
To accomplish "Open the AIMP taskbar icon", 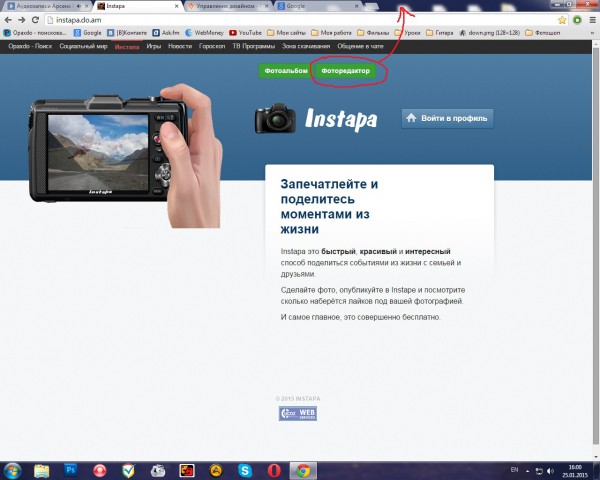I will pyautogui.click(x=216, y=470).
